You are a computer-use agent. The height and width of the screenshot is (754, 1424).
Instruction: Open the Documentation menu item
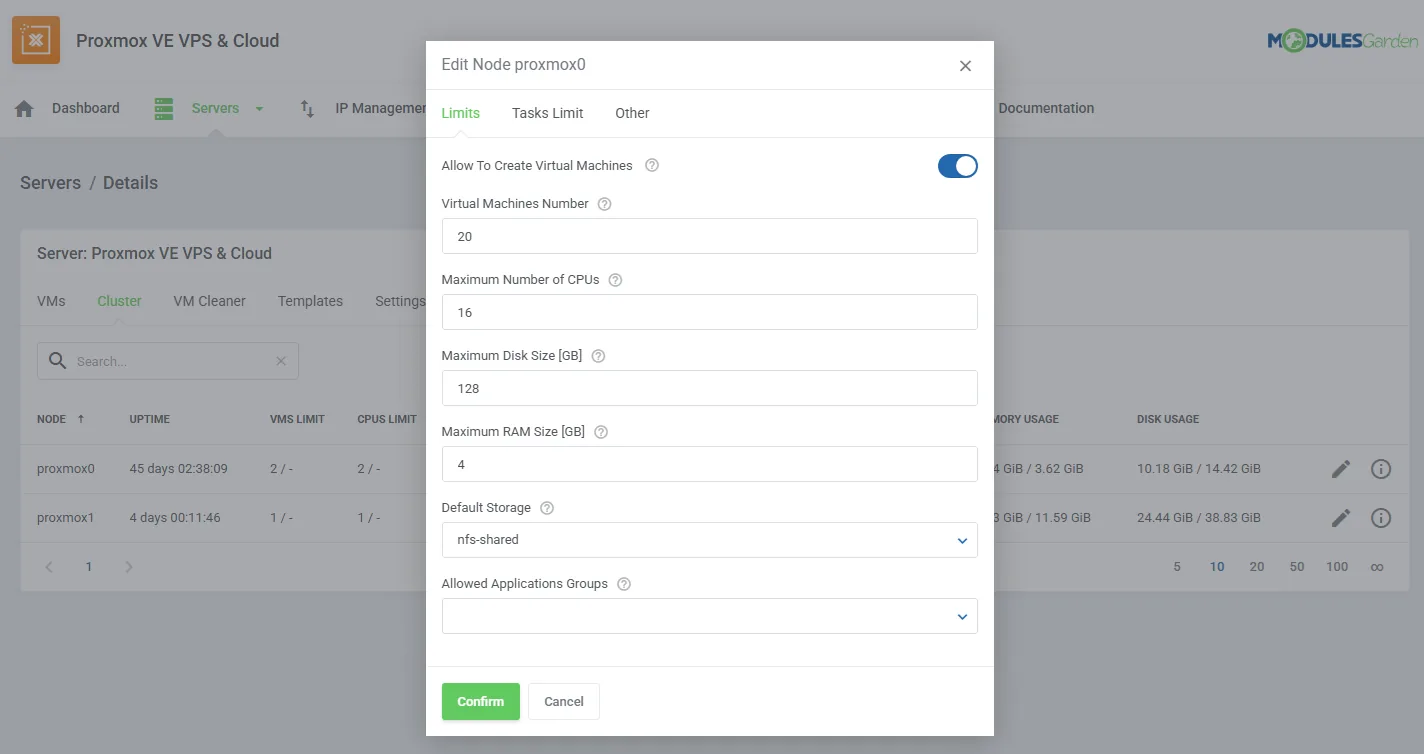1046,108
